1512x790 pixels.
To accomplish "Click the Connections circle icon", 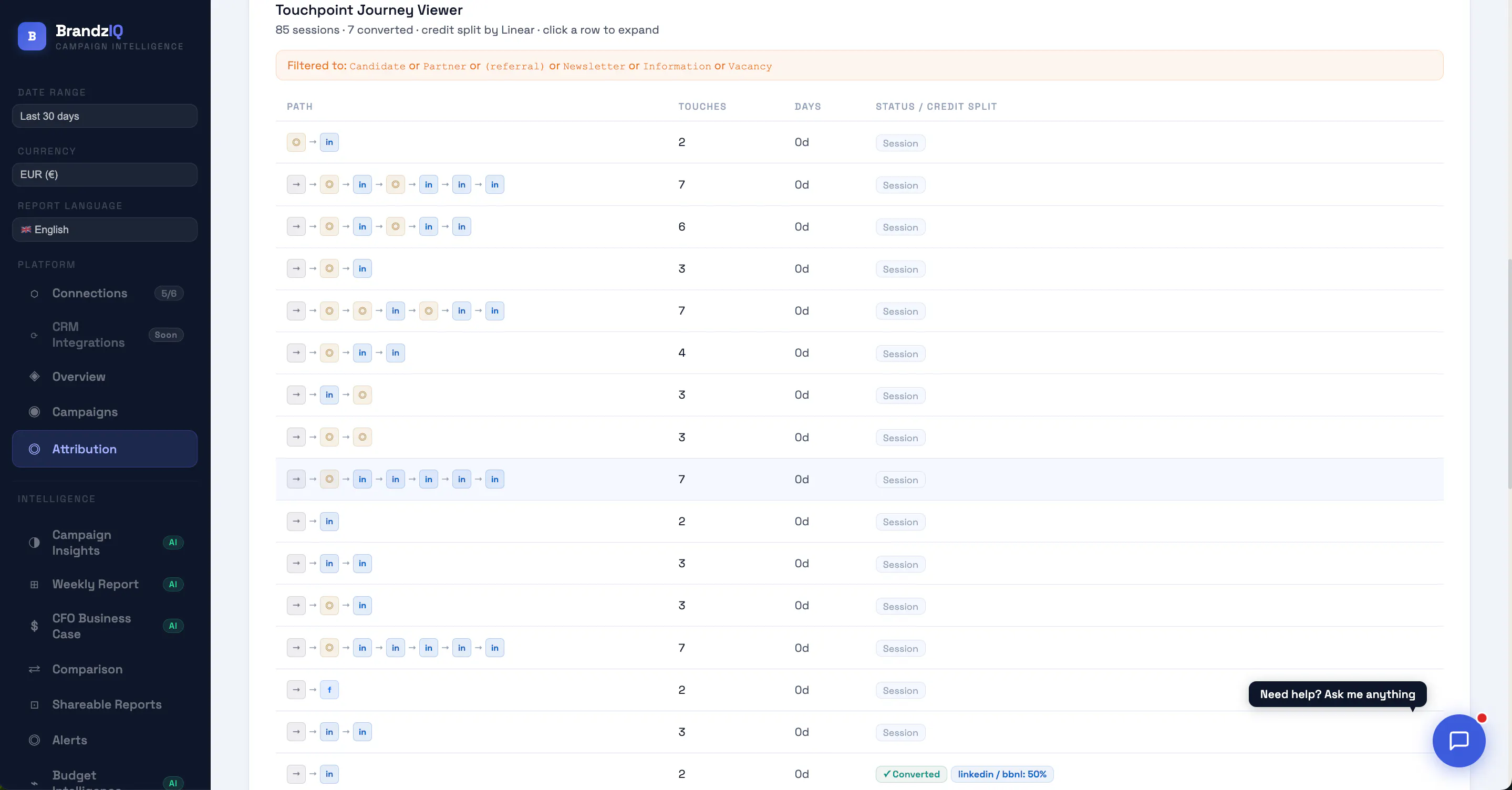I will (34, 294).
